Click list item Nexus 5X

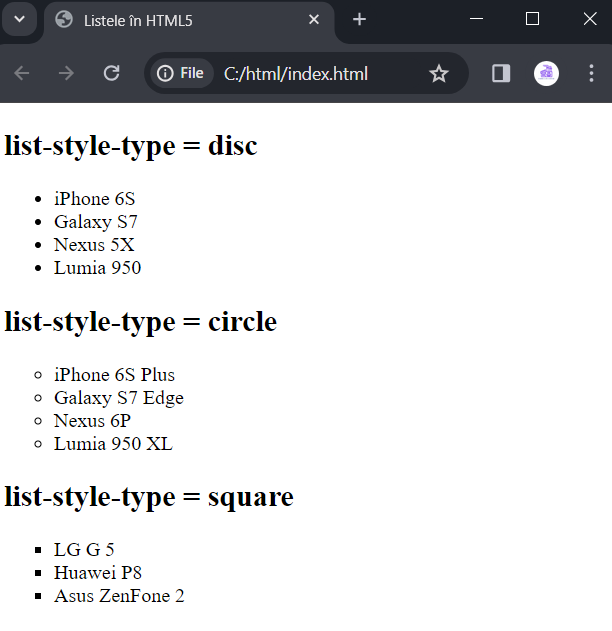coord(94,245)
